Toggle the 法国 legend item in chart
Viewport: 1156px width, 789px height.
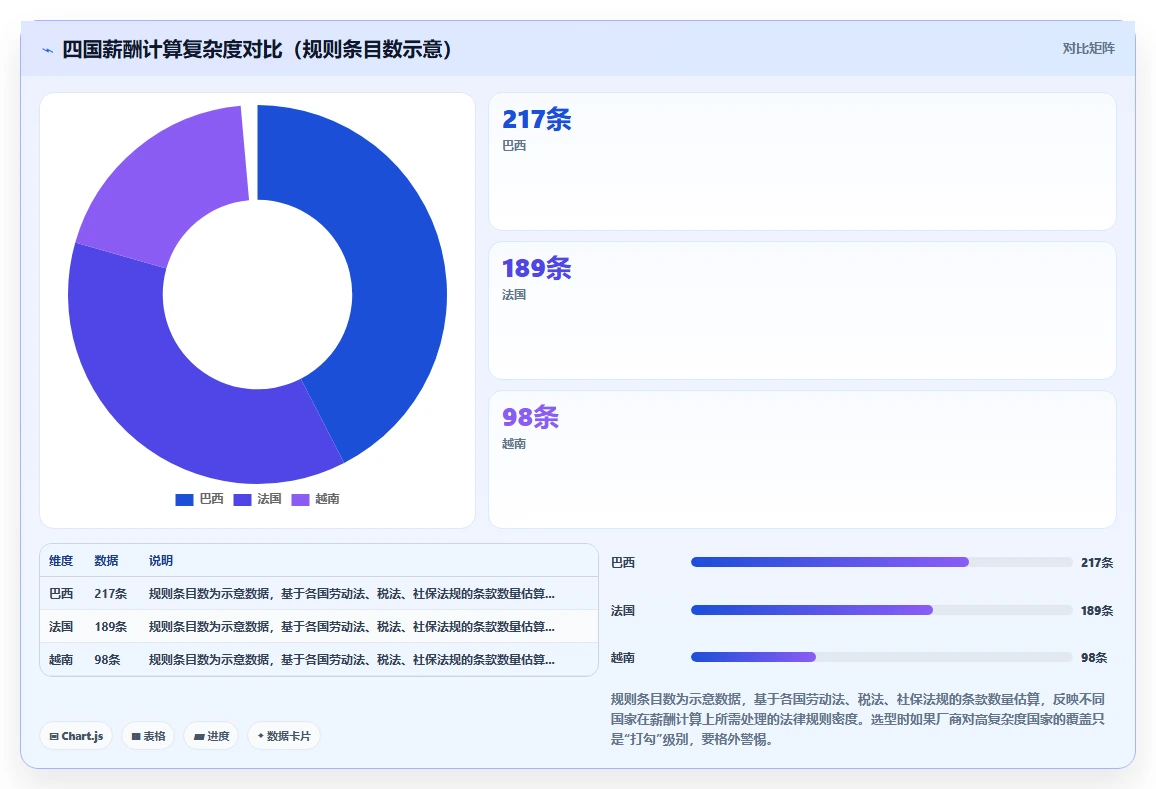[x=257, y=499]
